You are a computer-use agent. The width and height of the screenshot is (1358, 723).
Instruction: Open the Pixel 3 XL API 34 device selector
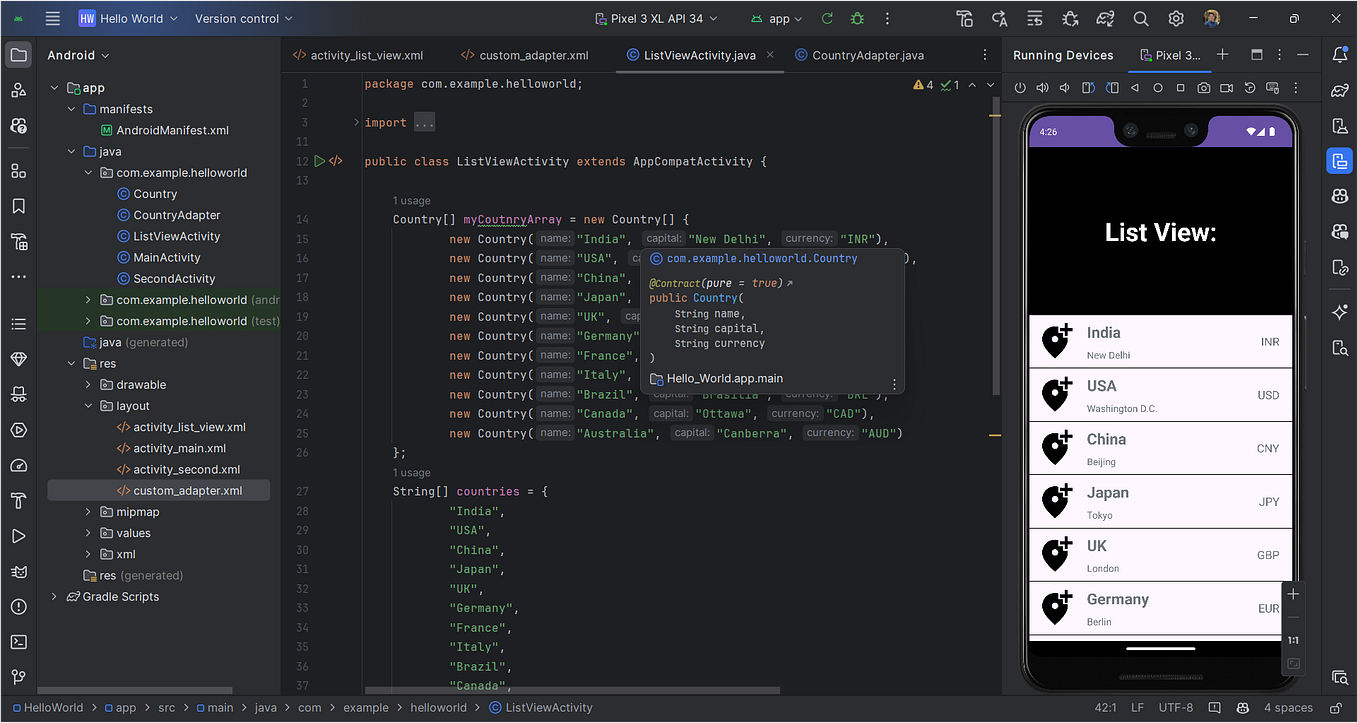(x=656, y=18)
